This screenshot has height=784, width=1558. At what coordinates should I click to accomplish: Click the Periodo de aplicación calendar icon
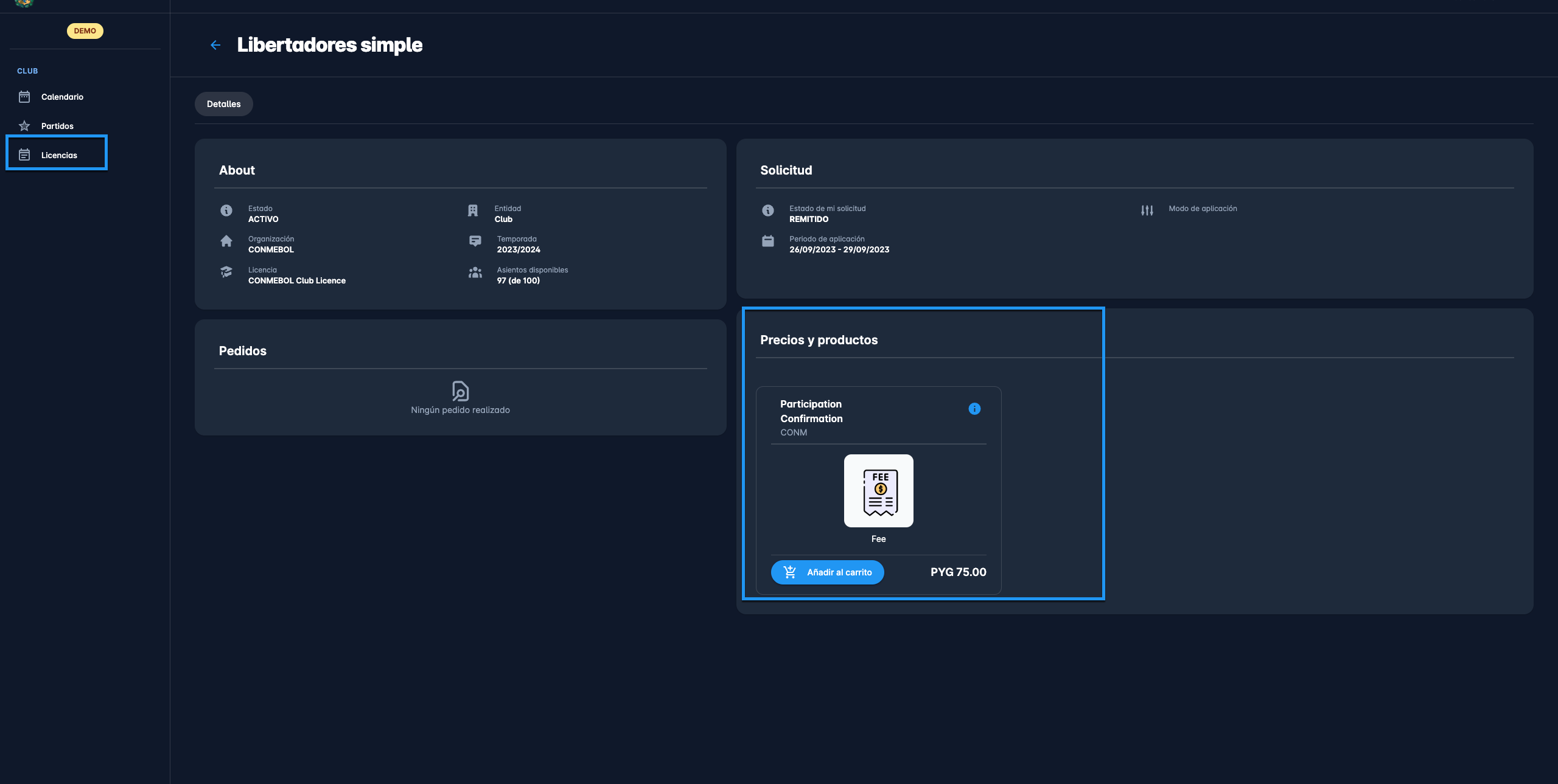click(x=768, y=241)
